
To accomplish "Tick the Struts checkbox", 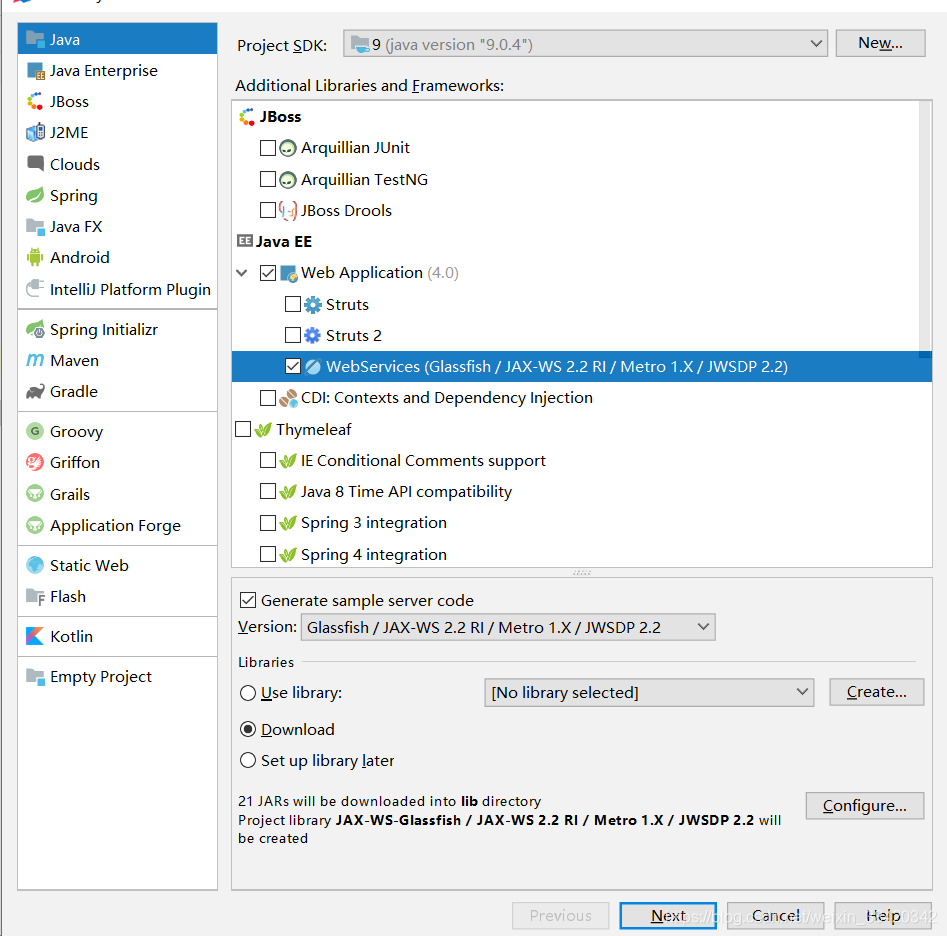I will coord(292,304).
